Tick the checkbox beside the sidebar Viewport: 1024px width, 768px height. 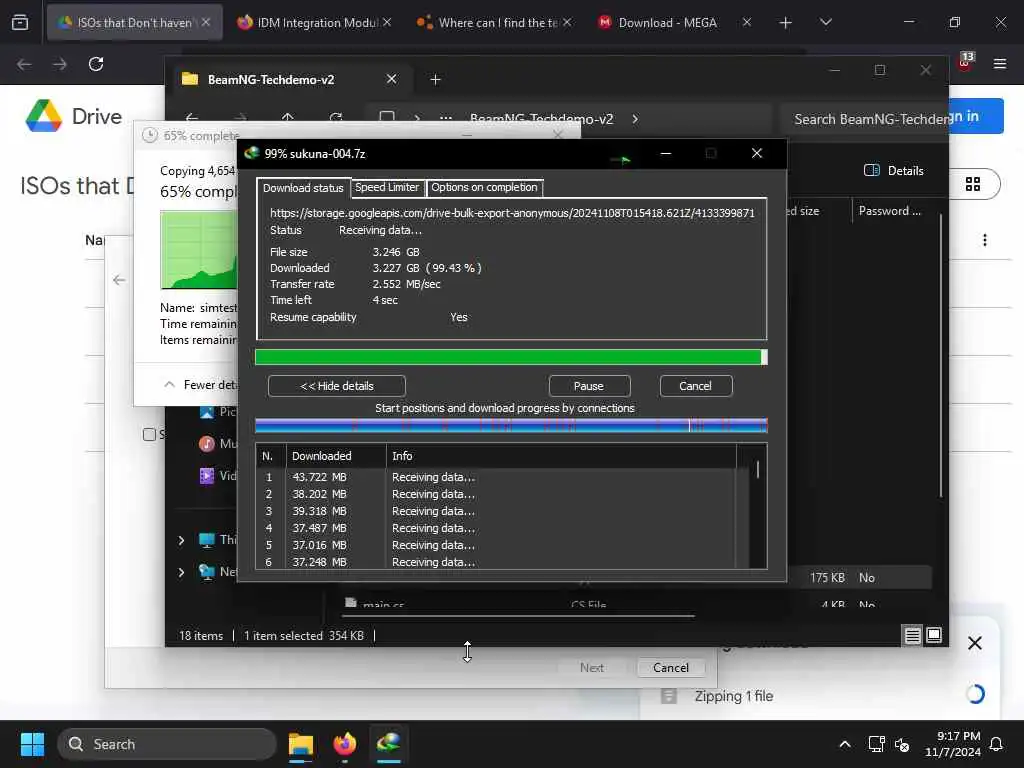click(149, 435)
